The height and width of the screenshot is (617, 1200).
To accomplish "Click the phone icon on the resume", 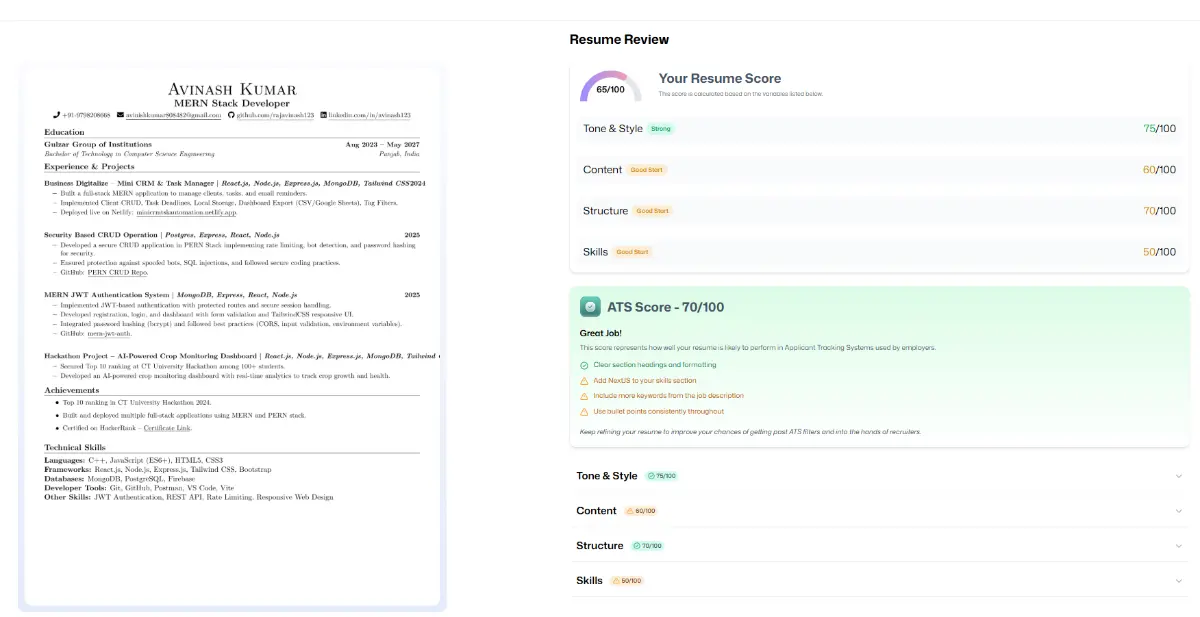I will click(55, 115).
